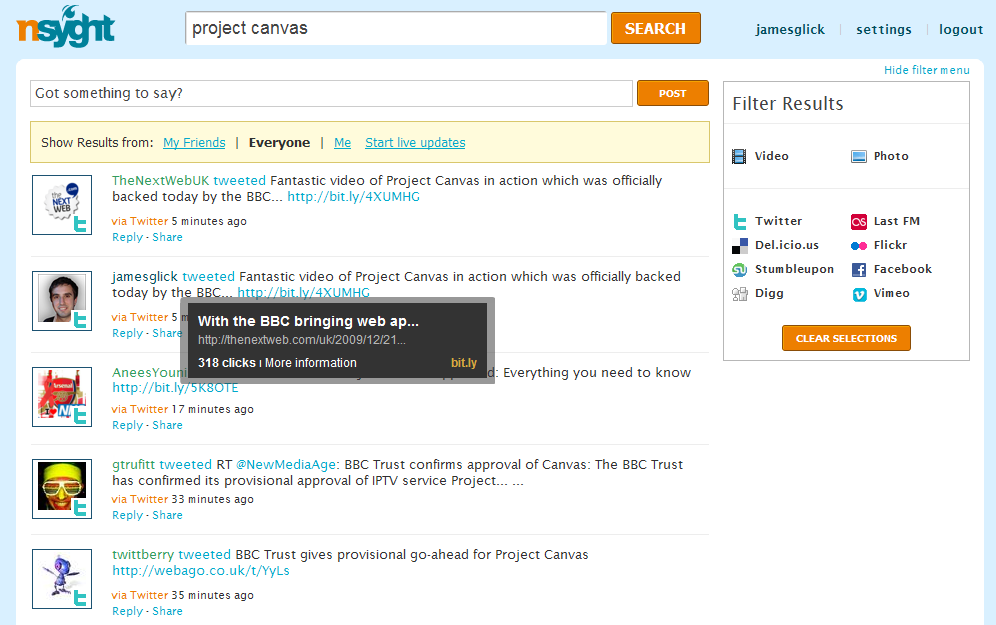Select the Del.icio.us filter icon

(739, 246)
